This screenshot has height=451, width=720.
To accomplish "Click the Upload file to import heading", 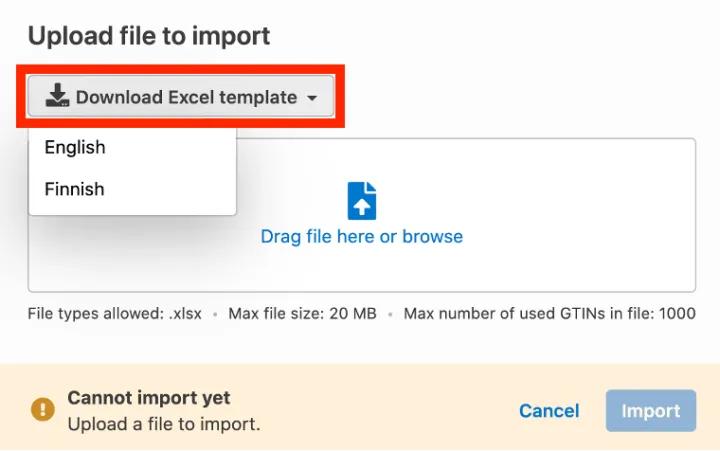I will coord(149,37).
